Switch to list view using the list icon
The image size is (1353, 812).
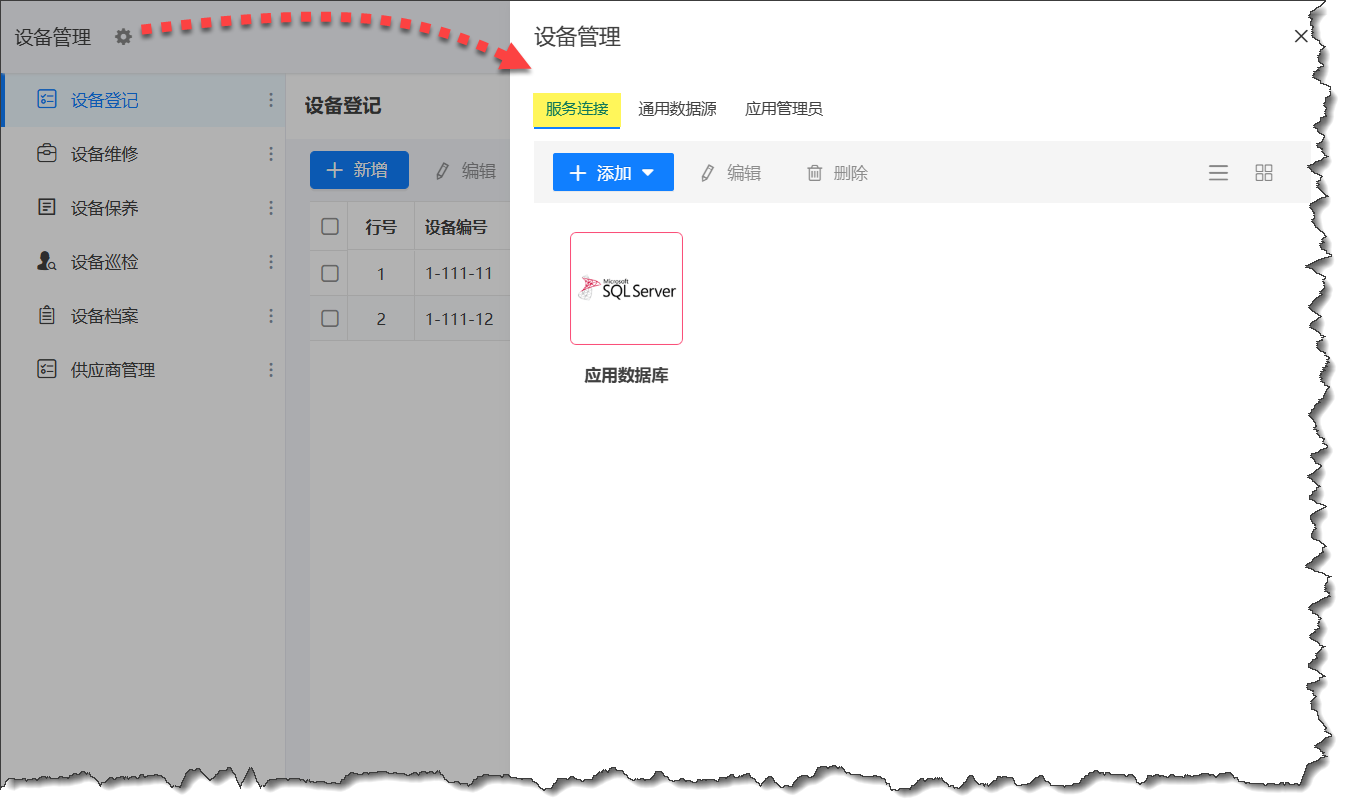tap(1218, 172)
